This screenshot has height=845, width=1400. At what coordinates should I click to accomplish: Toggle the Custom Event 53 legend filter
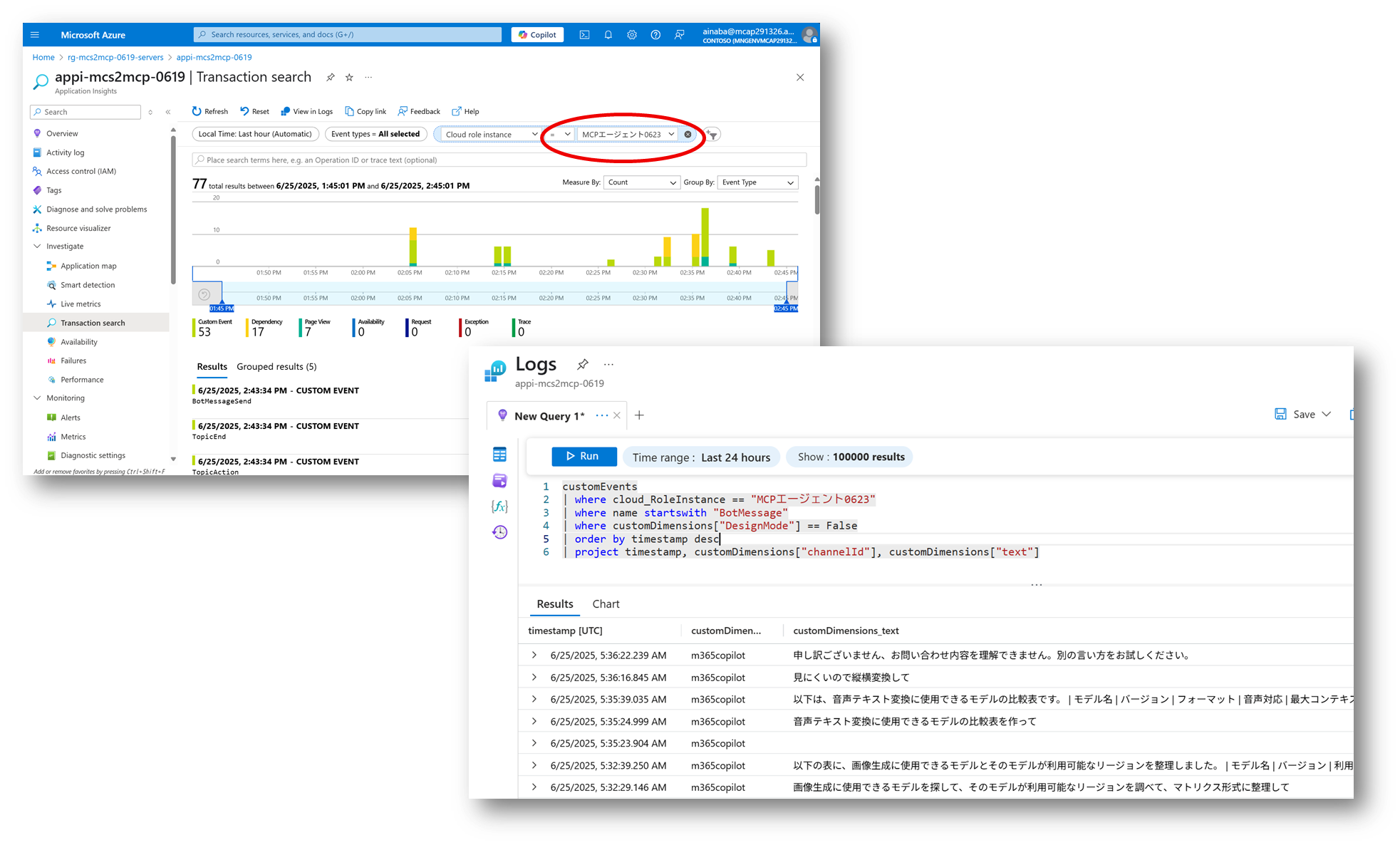[x=212, y=327]
